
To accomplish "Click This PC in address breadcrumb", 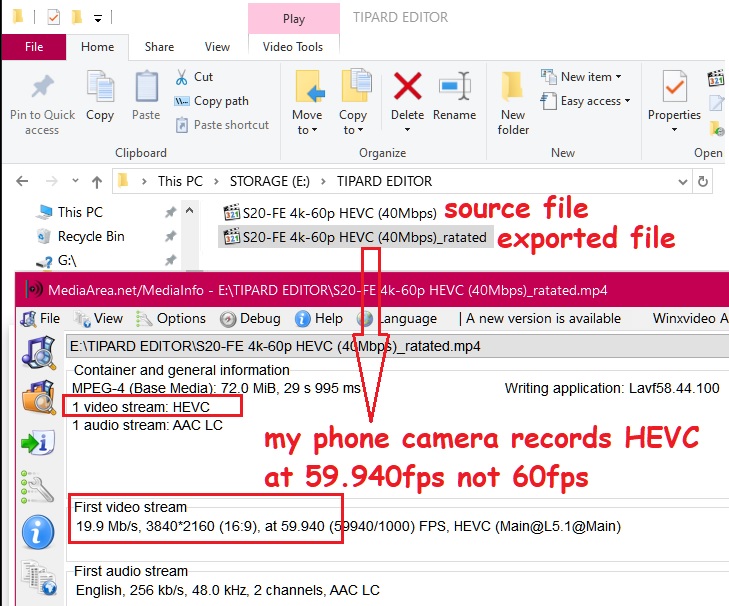I will point(180,181).
